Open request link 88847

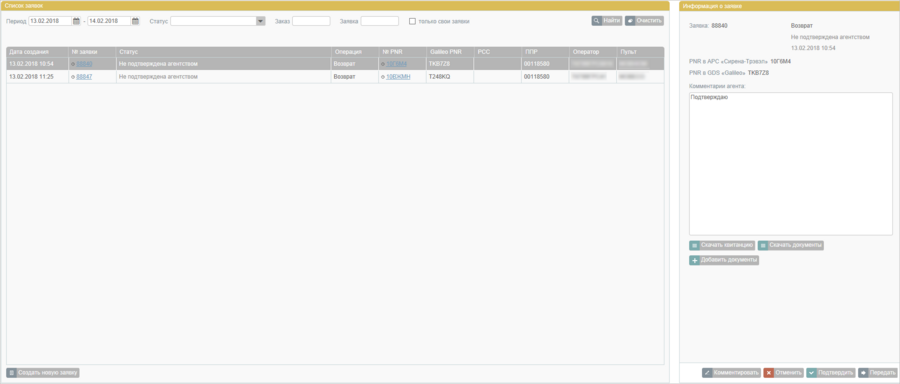point(84,77)
